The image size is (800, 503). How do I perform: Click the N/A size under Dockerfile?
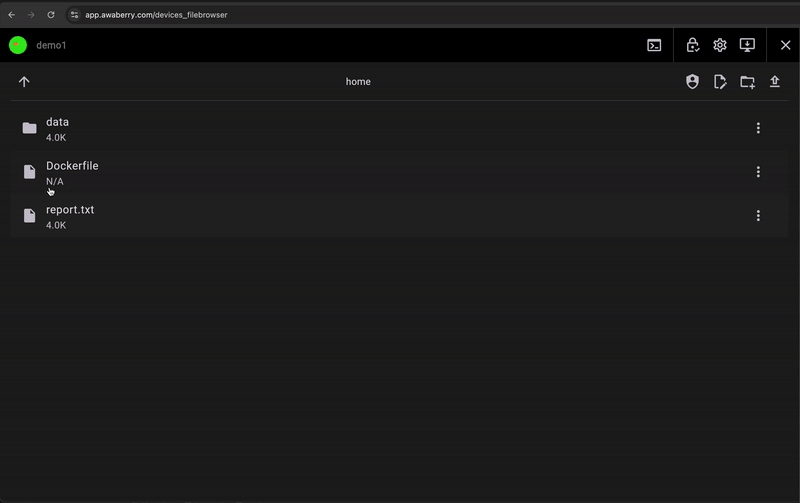click(55, 182)
